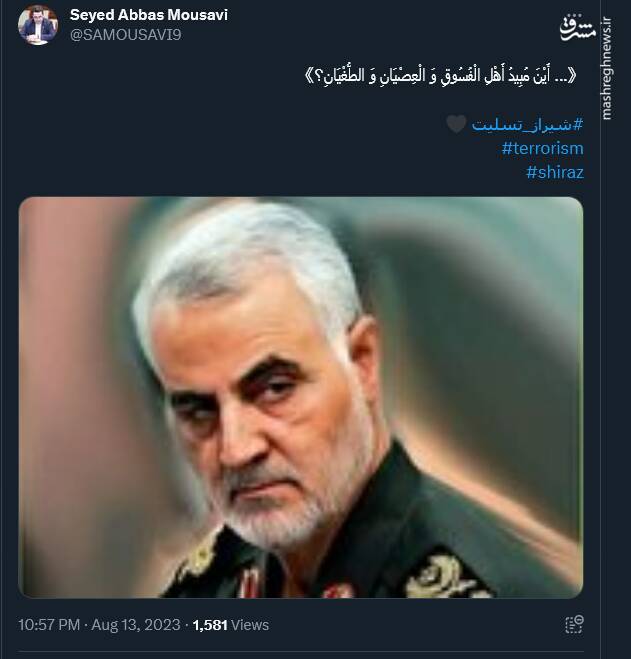Click the Views label

point(250,625)
